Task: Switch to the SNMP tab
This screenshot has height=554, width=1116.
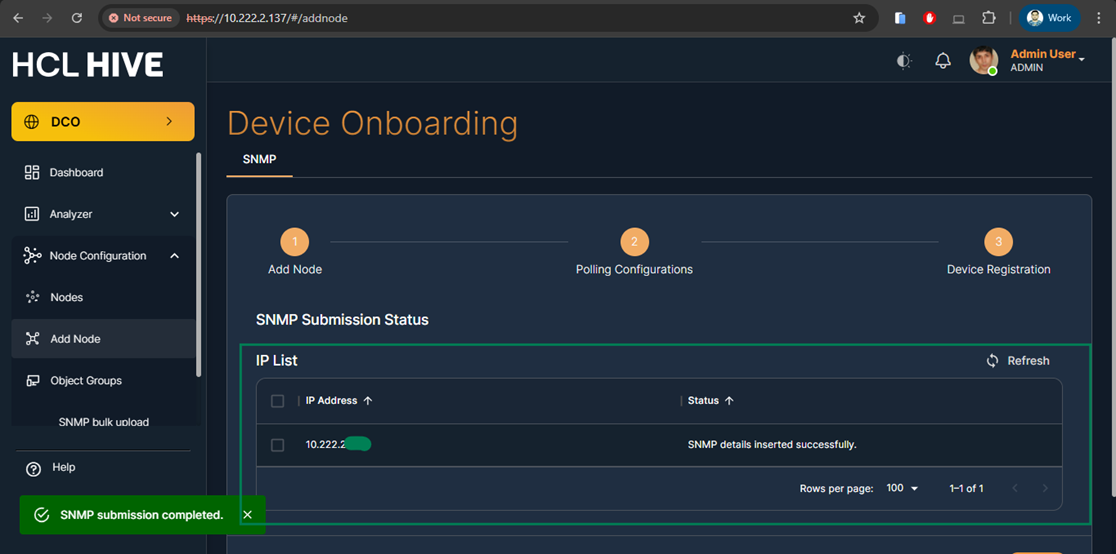Action: coord(259,160)
